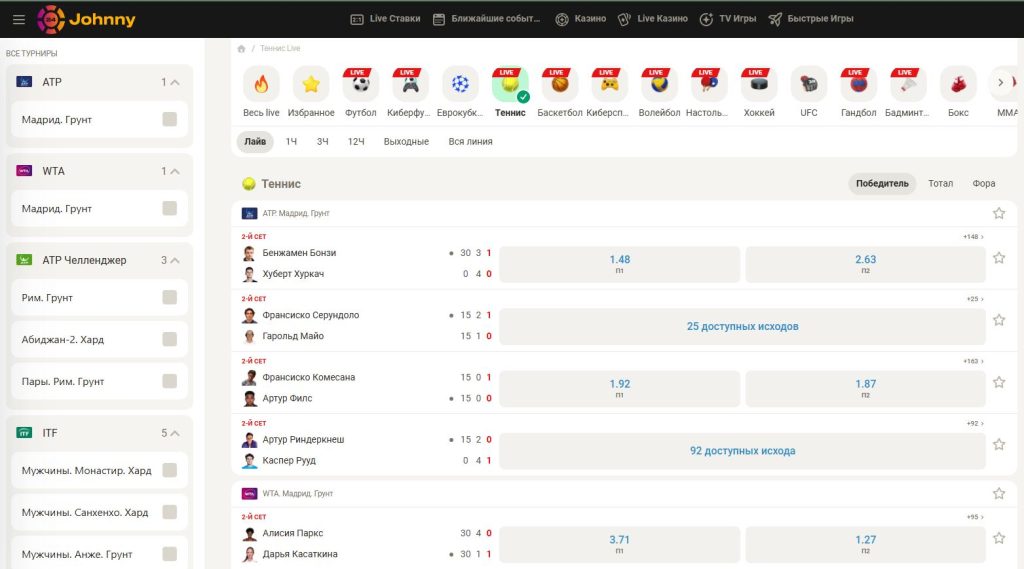Check WTA Мадрид. Грунт checkbox
This screenshot has height=569, width=1024.
170,208
